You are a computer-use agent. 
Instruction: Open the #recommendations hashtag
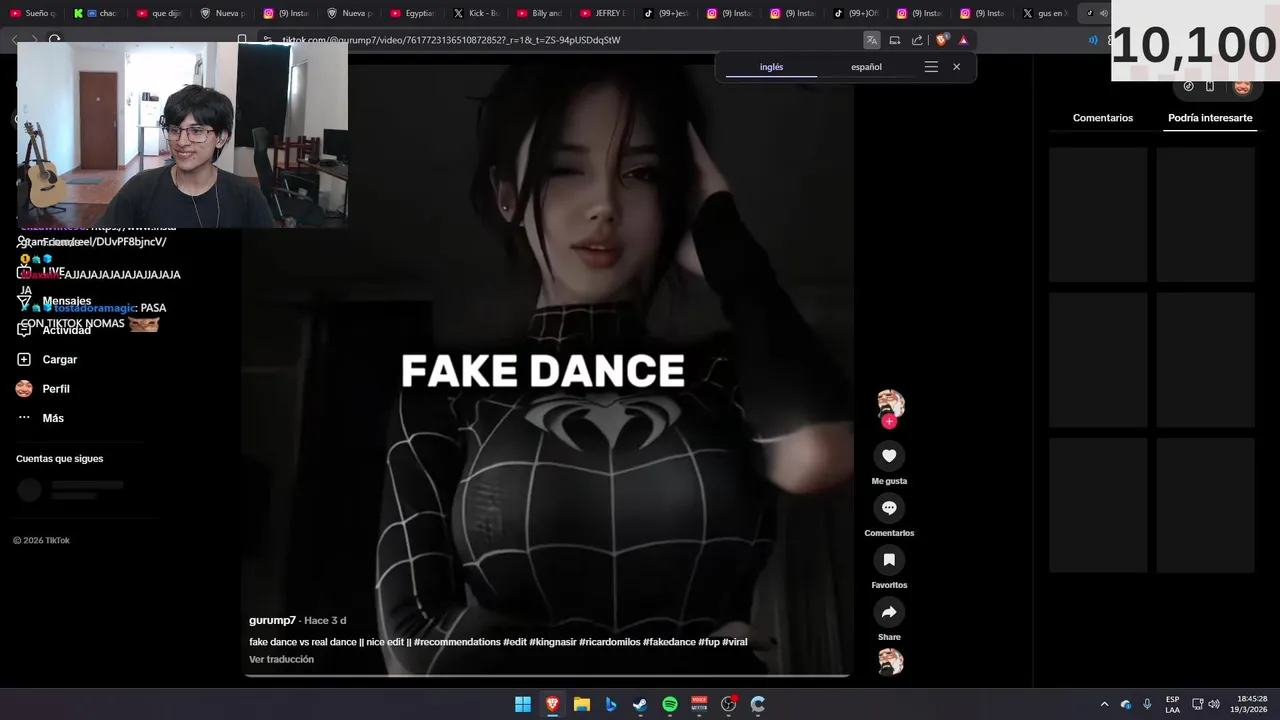(456, 642)
